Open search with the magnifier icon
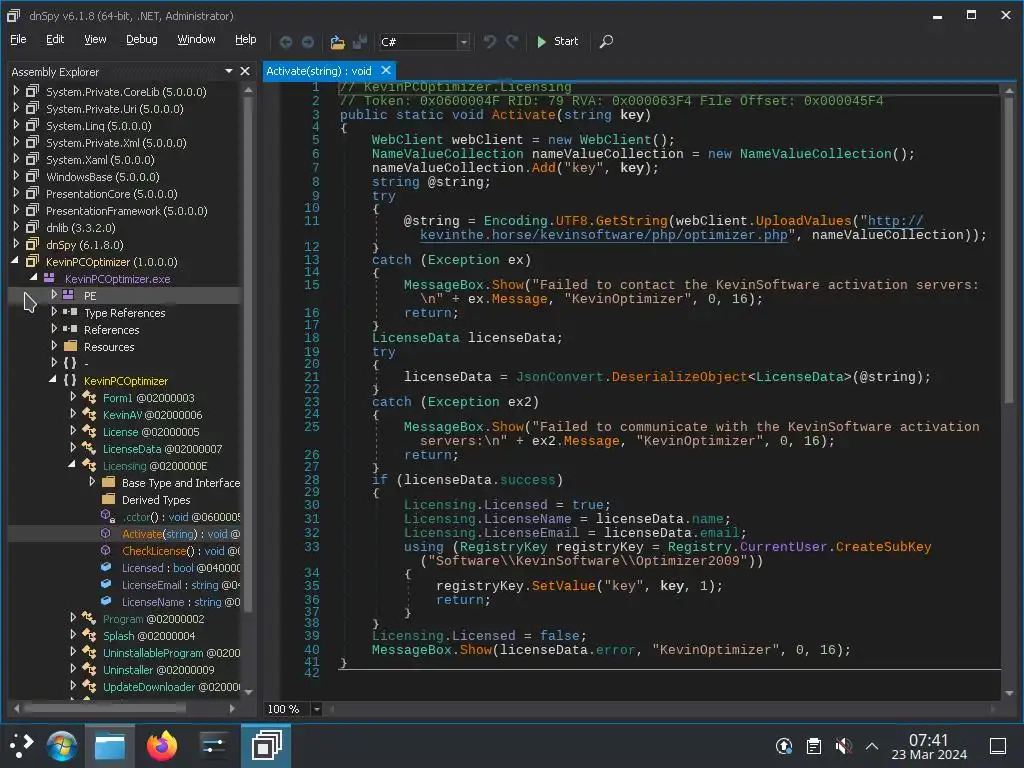This screenshot has height=768, width=1024. (606, 42)
